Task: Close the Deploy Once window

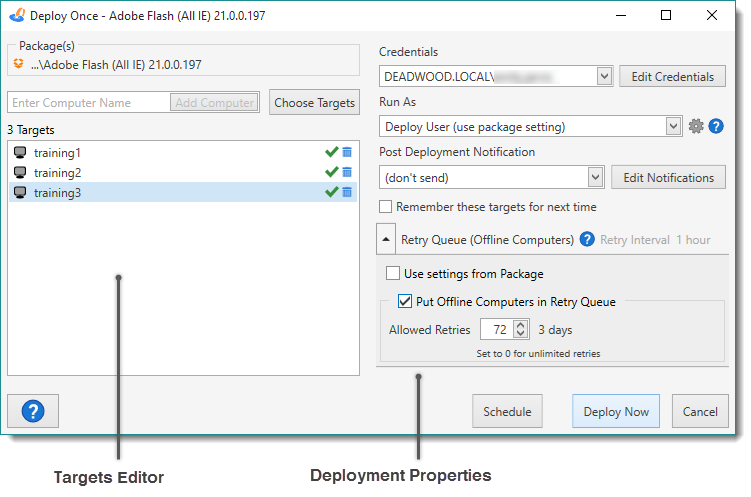Action: click(x=712, y=15)
